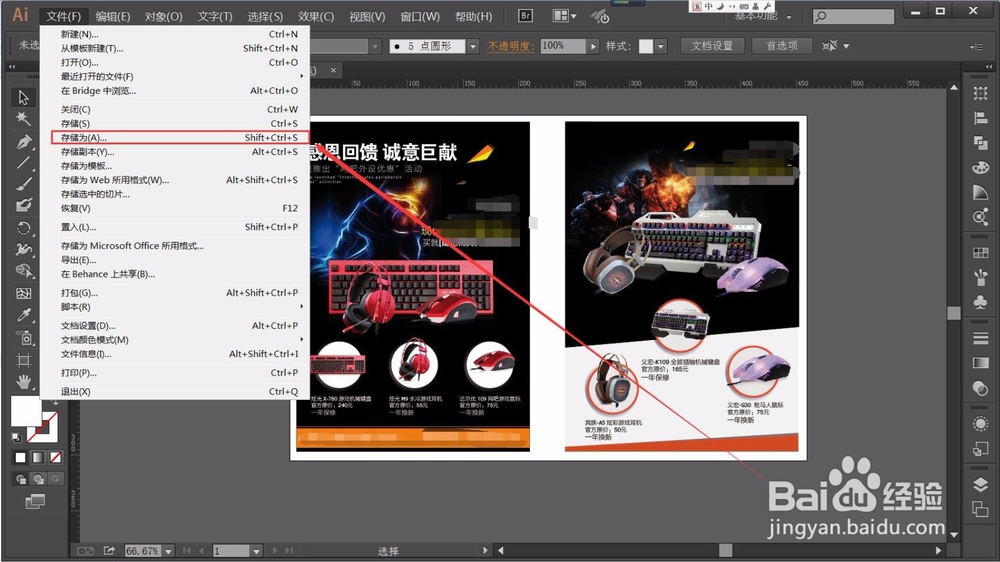Viewport: 1000px width, 562px height.
Task: Select the Artboard tool
Action: [23, 360]
